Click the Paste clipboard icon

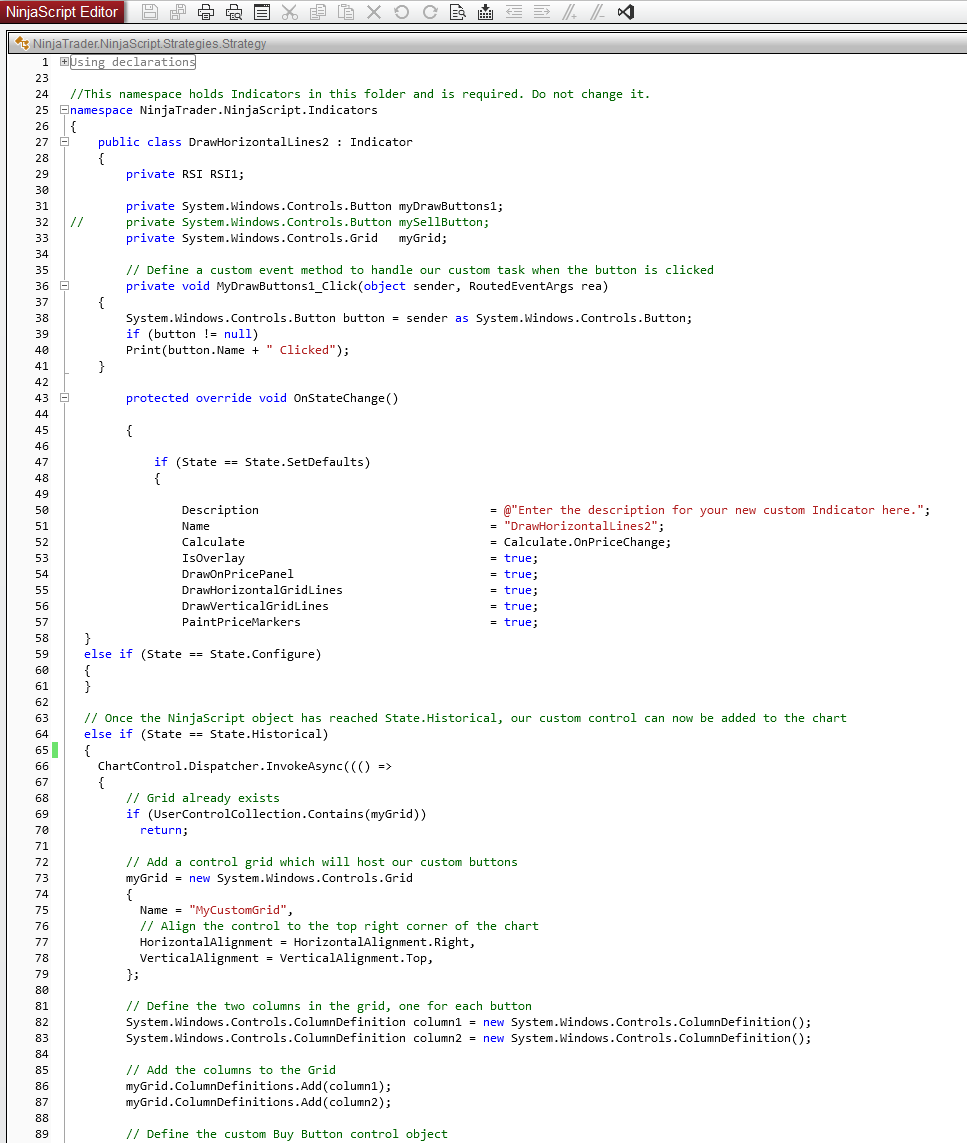tap(346, 12)
